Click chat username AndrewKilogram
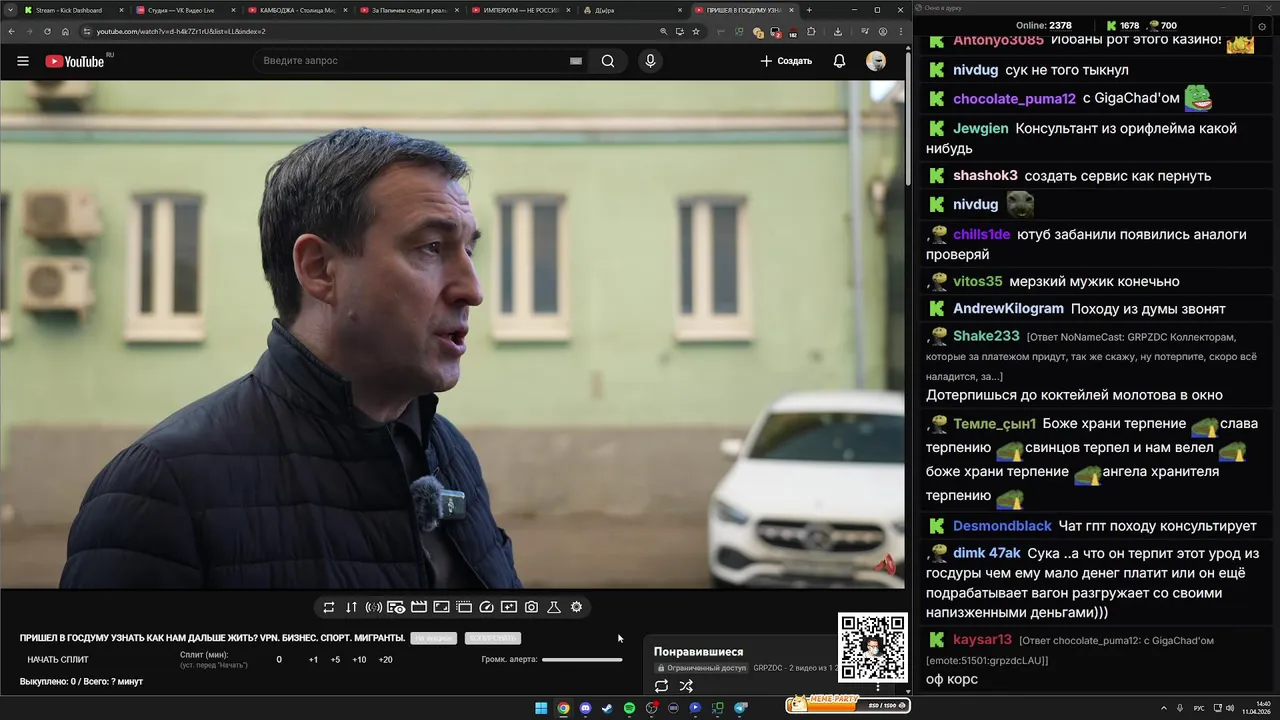The height and width of the screenshot is (720, 1280). (1008, 309)
